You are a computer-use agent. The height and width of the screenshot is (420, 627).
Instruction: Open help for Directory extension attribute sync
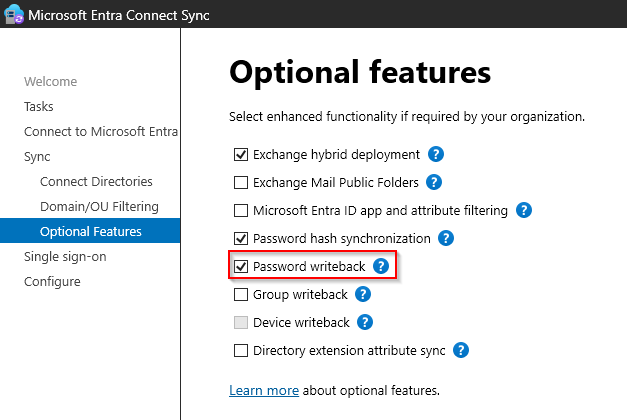click(x=461, y=350)
